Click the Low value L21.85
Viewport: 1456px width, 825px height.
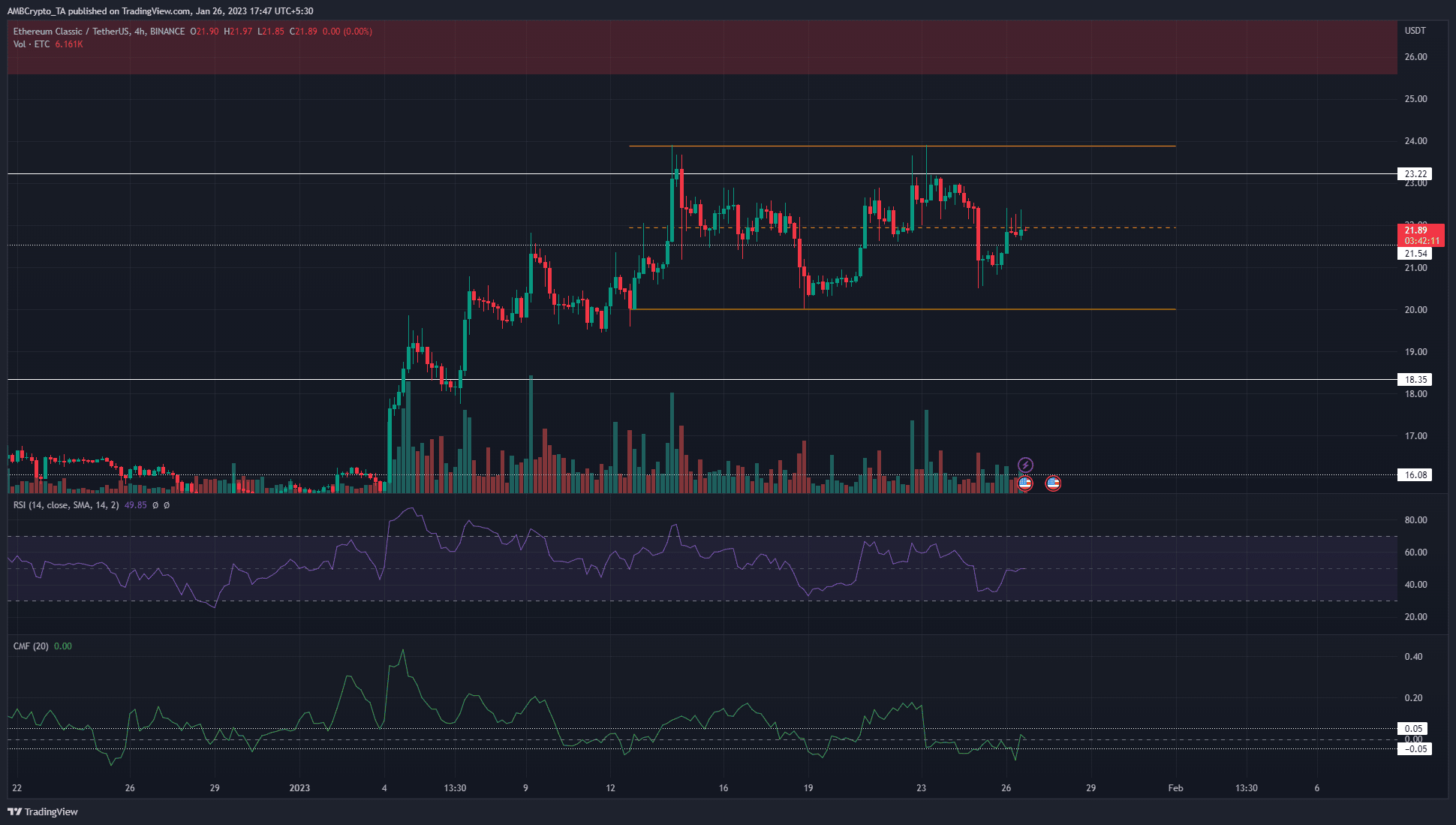(x=271, y=32)
